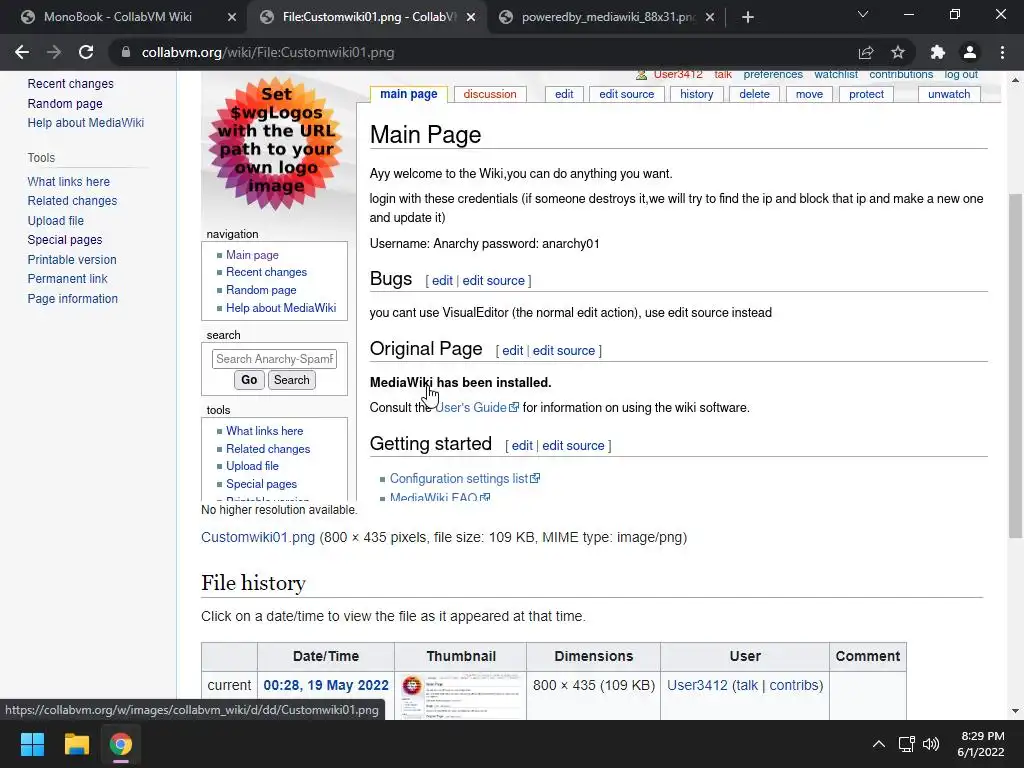Close the MonoBook - CollabVM Wiki tab
The image size is (1024, 768).
tap(232, 17)
